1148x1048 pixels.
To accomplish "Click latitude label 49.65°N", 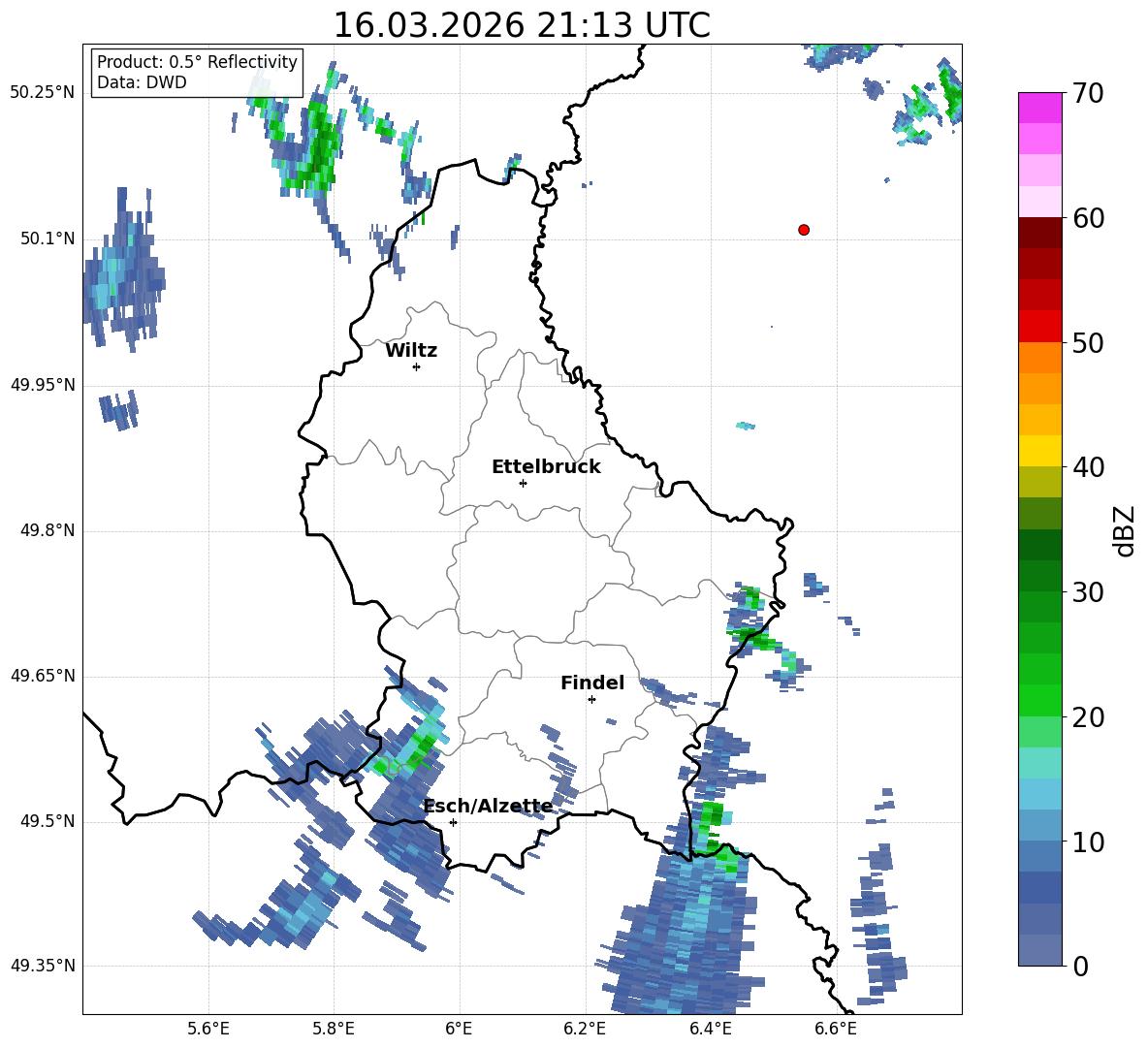I will pyautogui.click(x=43, y=676).
